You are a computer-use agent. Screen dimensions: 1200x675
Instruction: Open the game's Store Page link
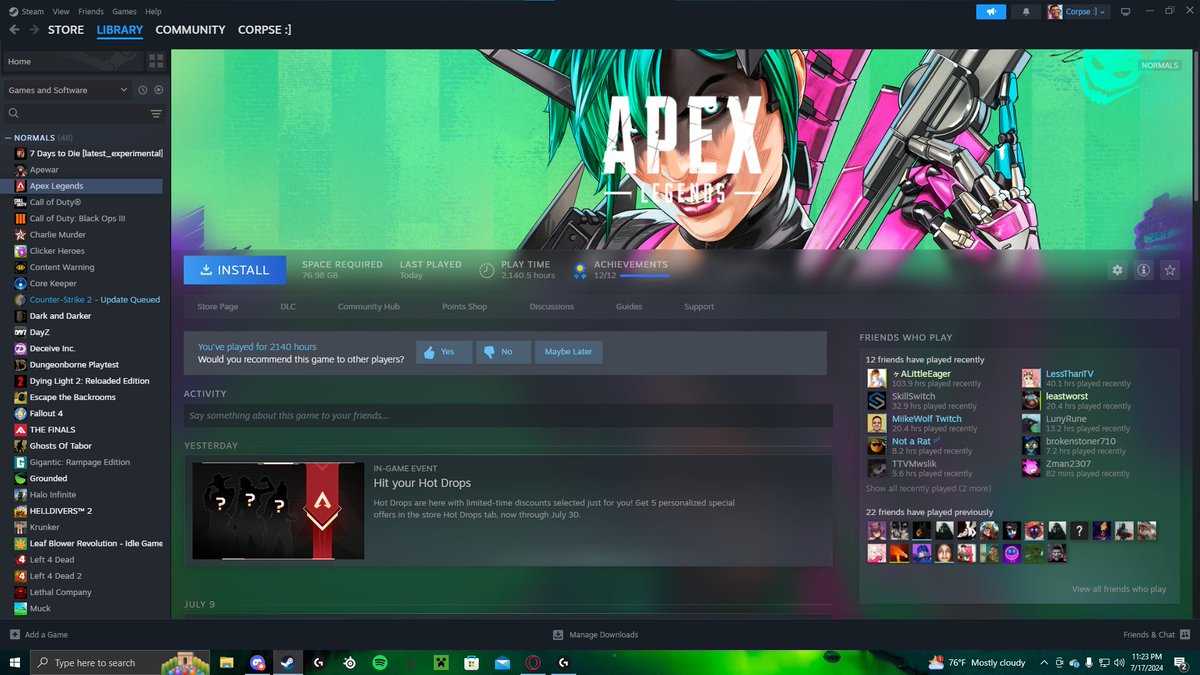(218, 307)
